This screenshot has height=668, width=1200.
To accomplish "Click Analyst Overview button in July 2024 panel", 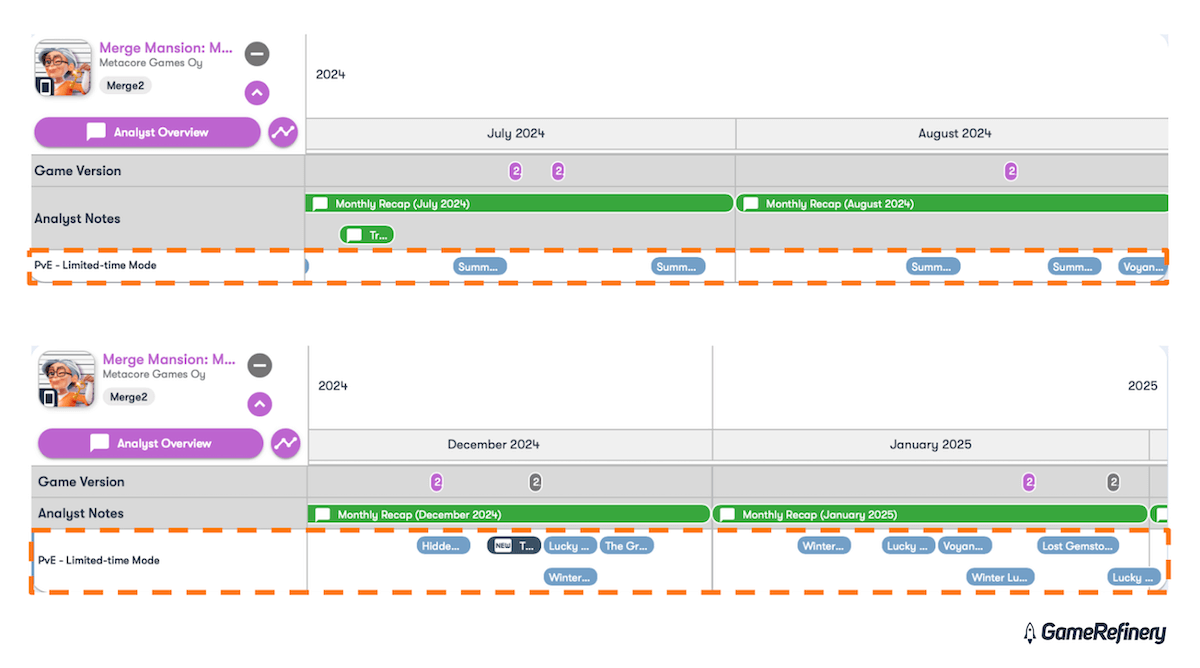I will 147,132.
